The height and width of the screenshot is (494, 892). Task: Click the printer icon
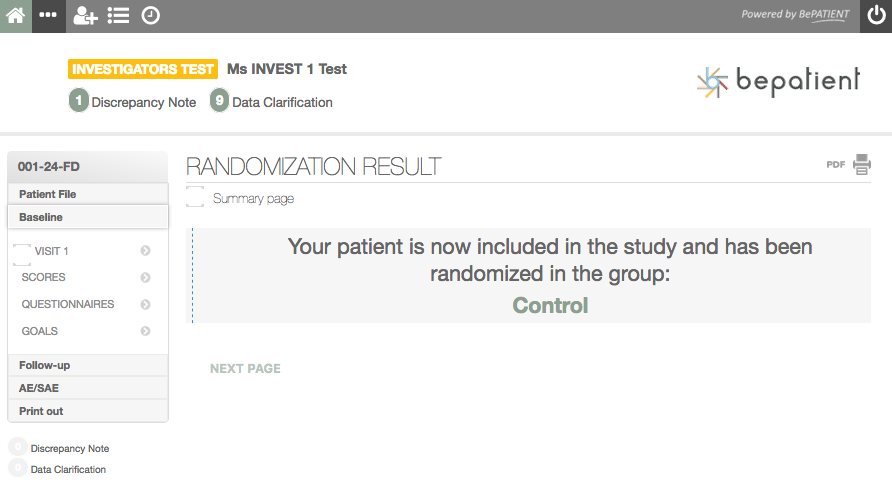click(x=862, y=165)
